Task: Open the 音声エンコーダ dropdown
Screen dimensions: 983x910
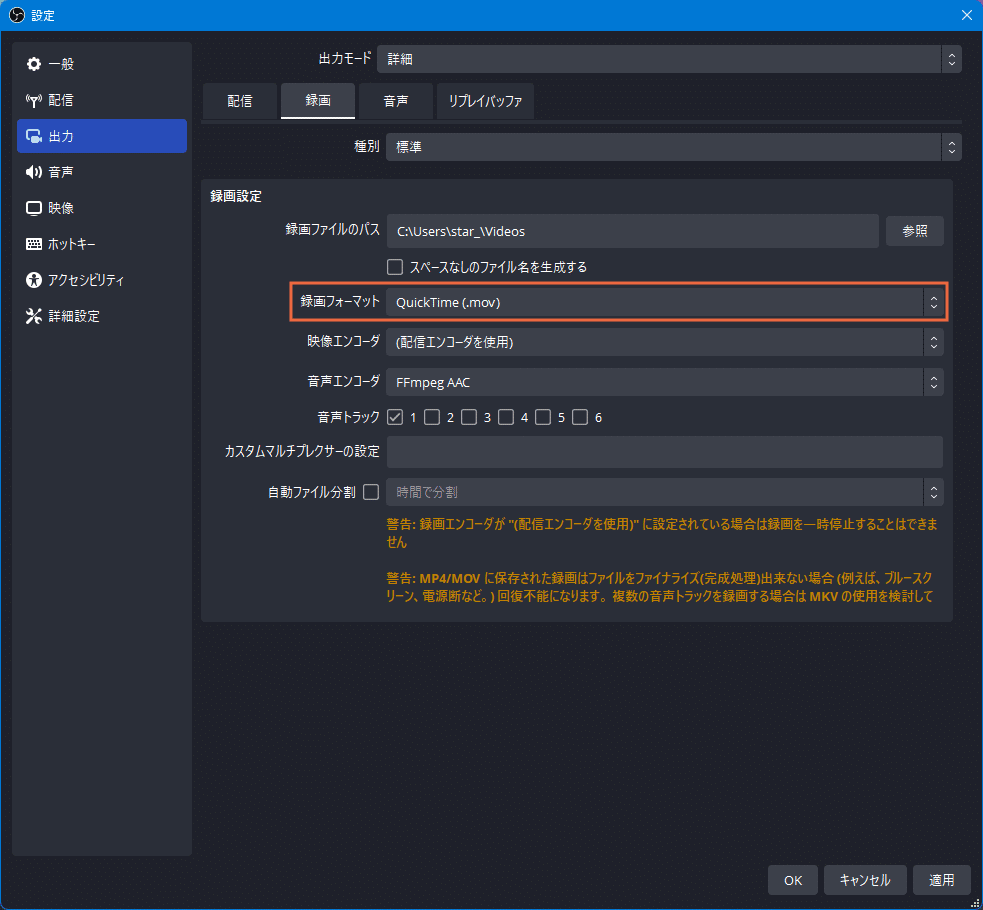Action: point(665,382)
